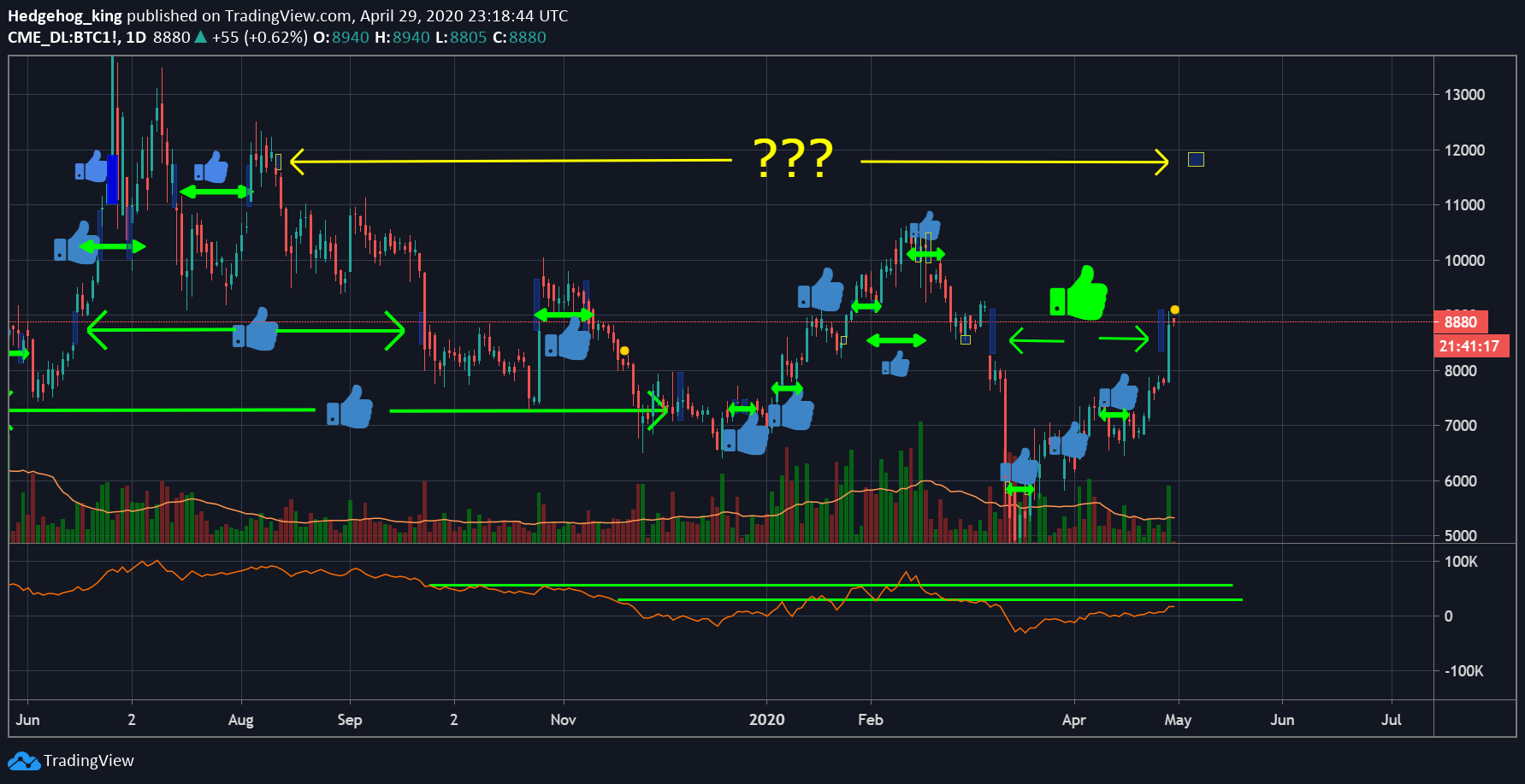Viewport: 1525px width, 784px height.
Task: Click the May label on time axis
Action: [1178, 720]
